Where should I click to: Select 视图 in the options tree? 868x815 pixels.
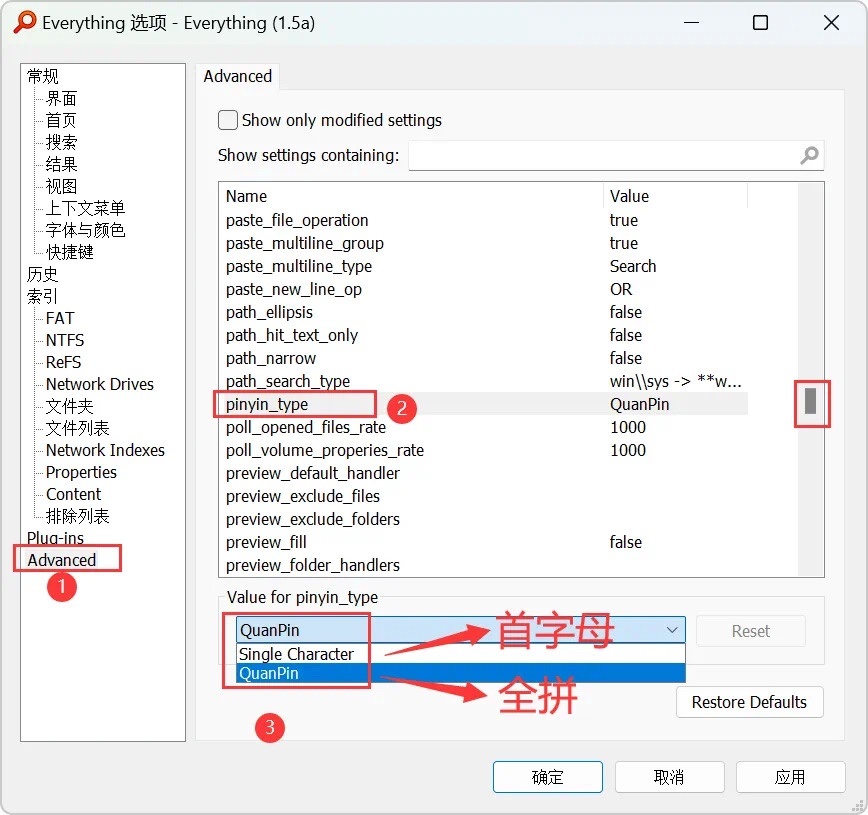tap(61, 186)
